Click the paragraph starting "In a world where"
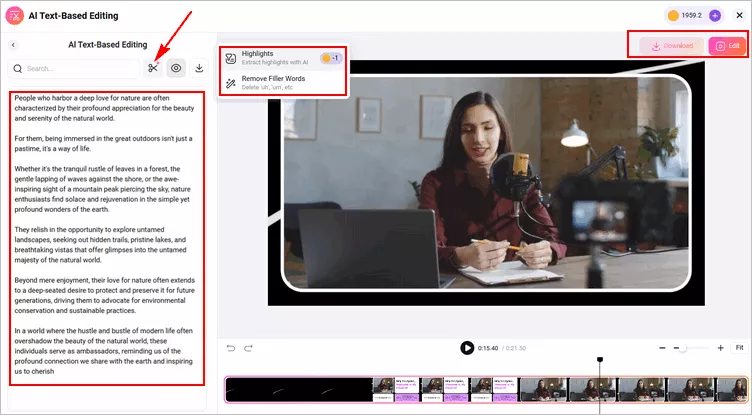The image size is (752, 415). [104, 351]
